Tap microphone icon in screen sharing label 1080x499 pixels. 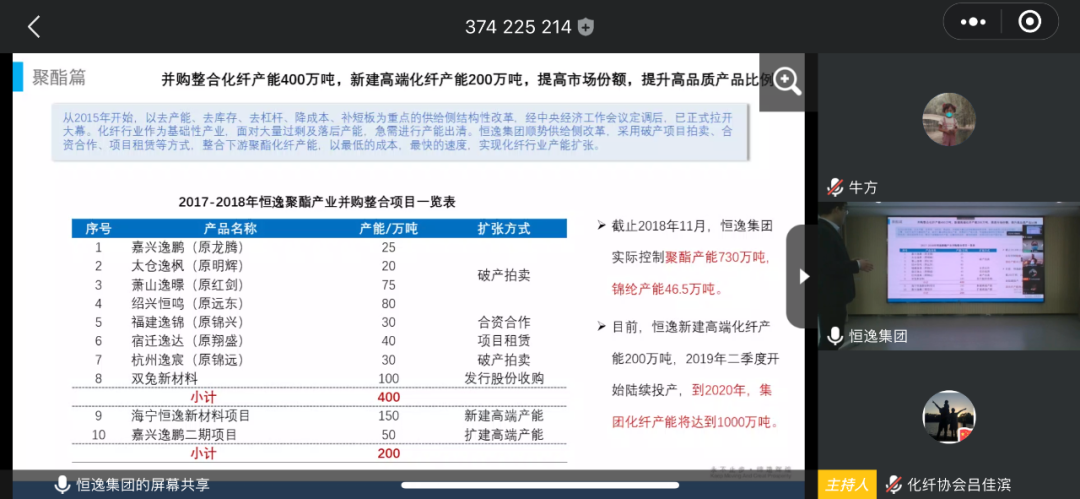(x=62, y=485)
